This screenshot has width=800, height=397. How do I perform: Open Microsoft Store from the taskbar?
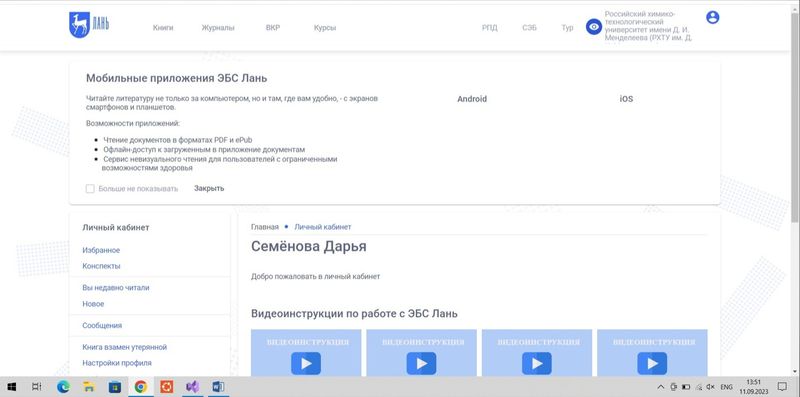pyautogui.click(x=115, y=387)
